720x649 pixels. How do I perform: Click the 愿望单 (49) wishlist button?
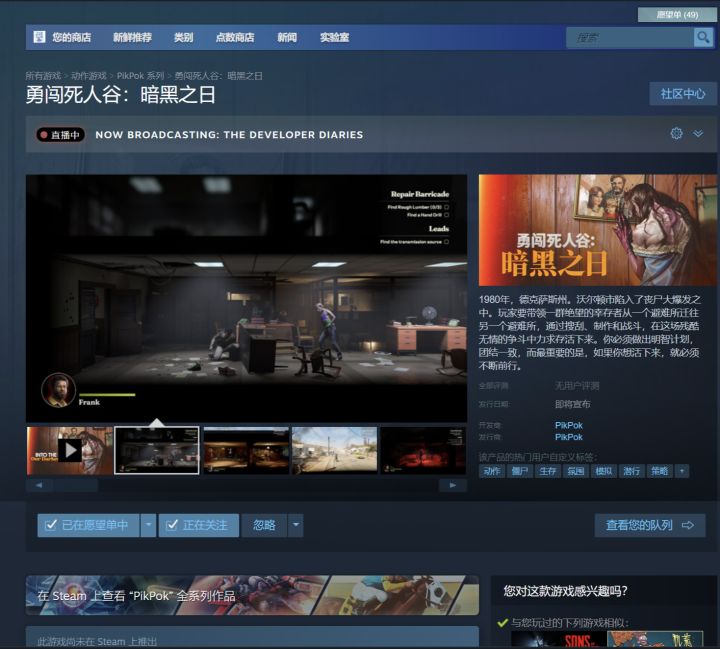[677, 15]
